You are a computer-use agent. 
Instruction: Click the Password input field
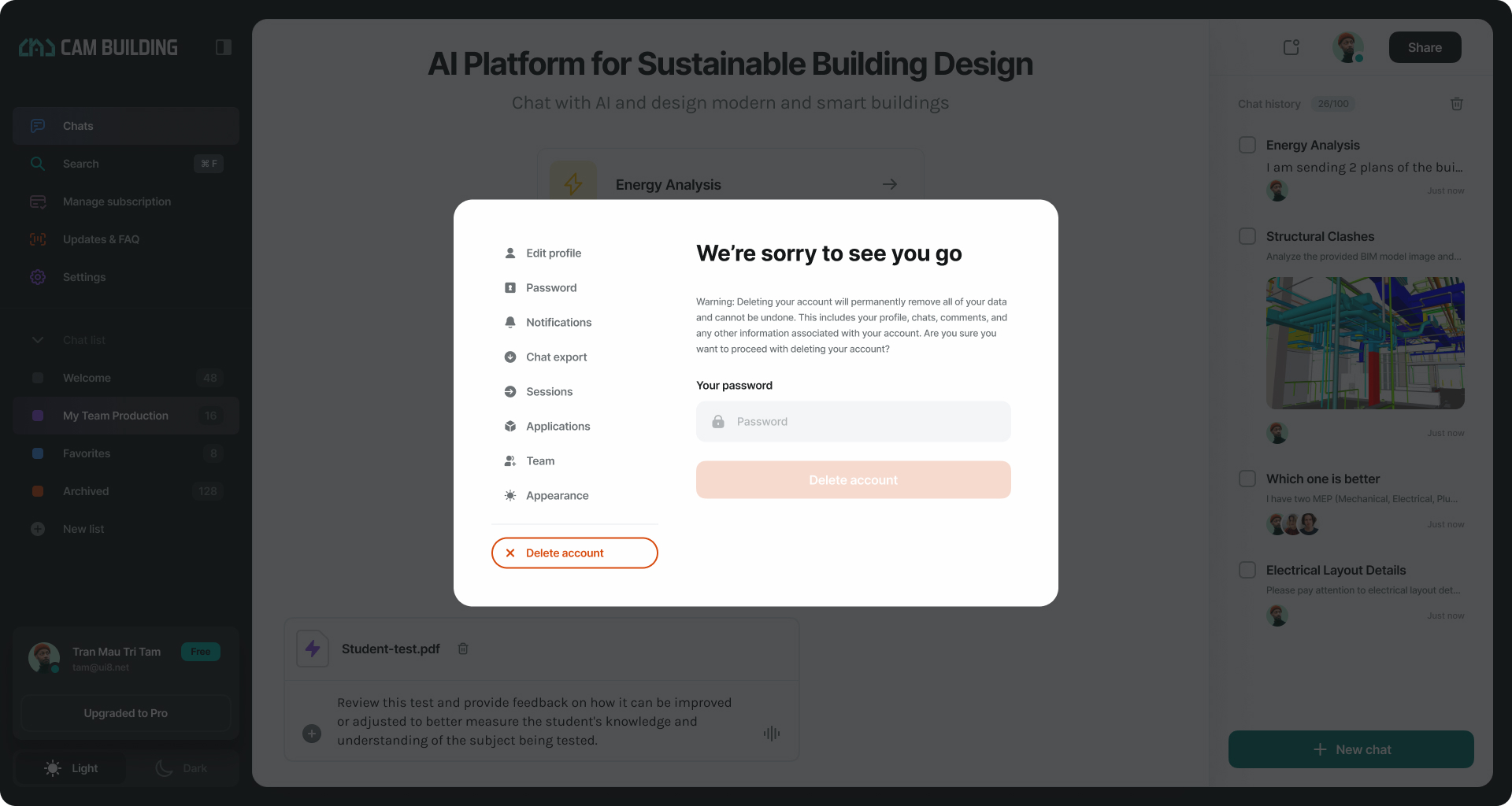coord(854,422)
